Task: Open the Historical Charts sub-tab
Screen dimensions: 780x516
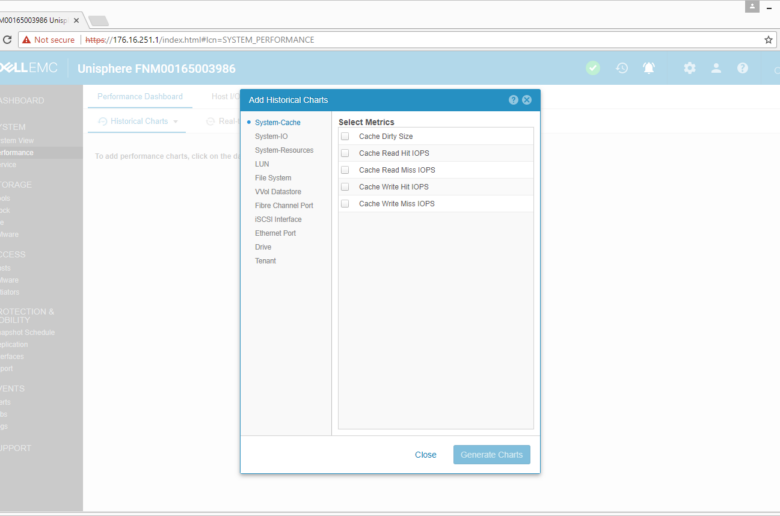Action: pos(138,121)
